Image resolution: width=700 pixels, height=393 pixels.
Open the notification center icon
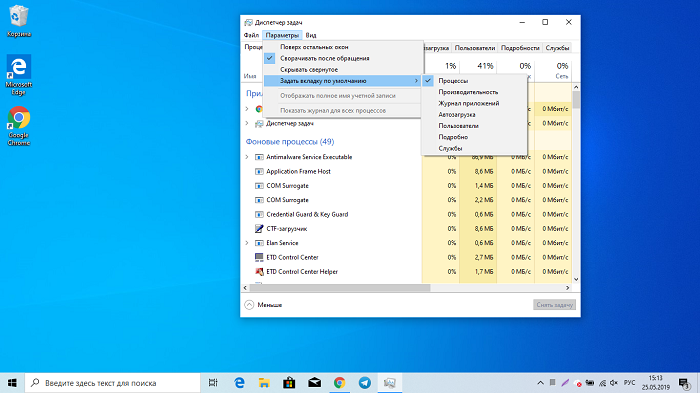pos(684,383)
